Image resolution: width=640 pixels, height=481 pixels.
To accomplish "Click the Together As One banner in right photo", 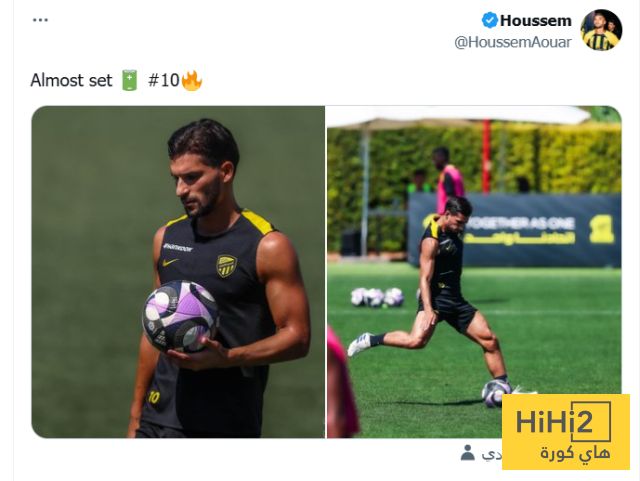I will coord(515,231).
